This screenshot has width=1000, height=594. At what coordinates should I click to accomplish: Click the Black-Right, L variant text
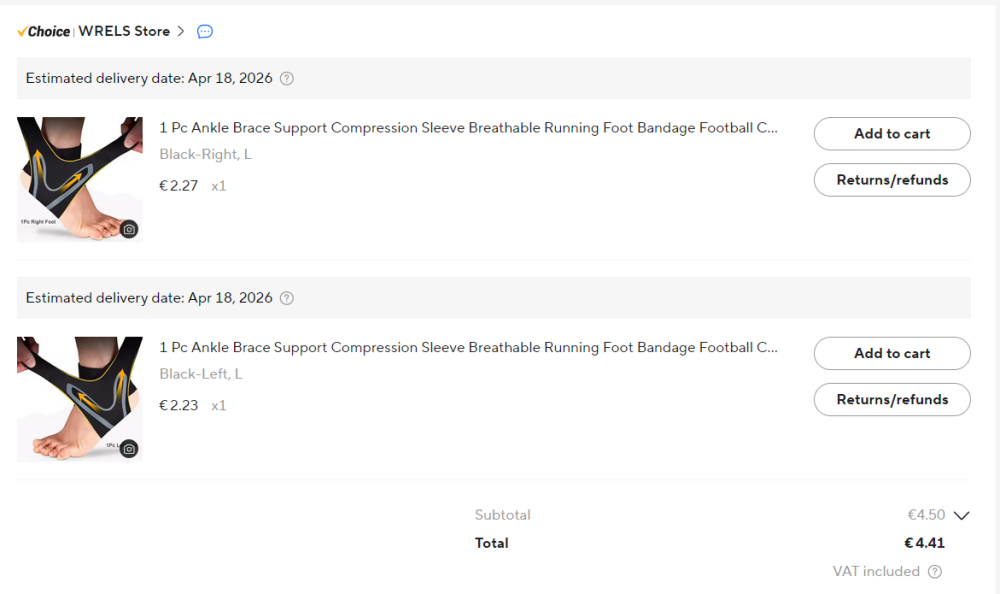205,154
